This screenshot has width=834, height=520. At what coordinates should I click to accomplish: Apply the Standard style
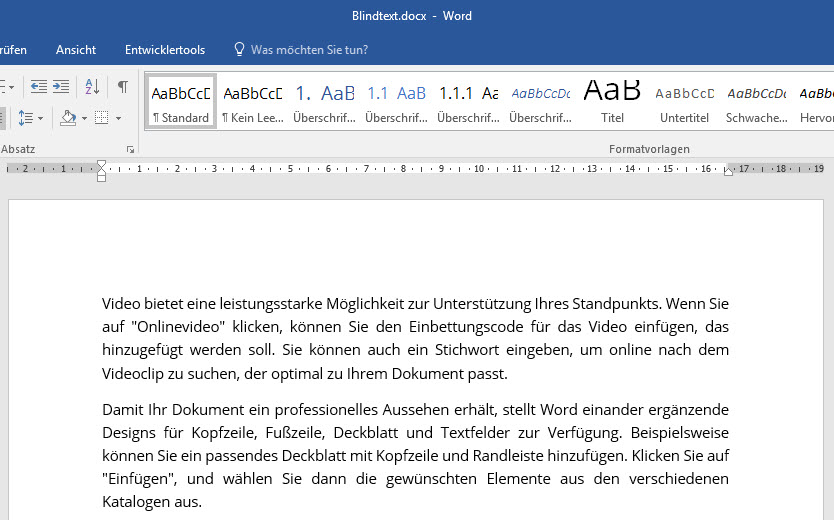coord(180,101)
